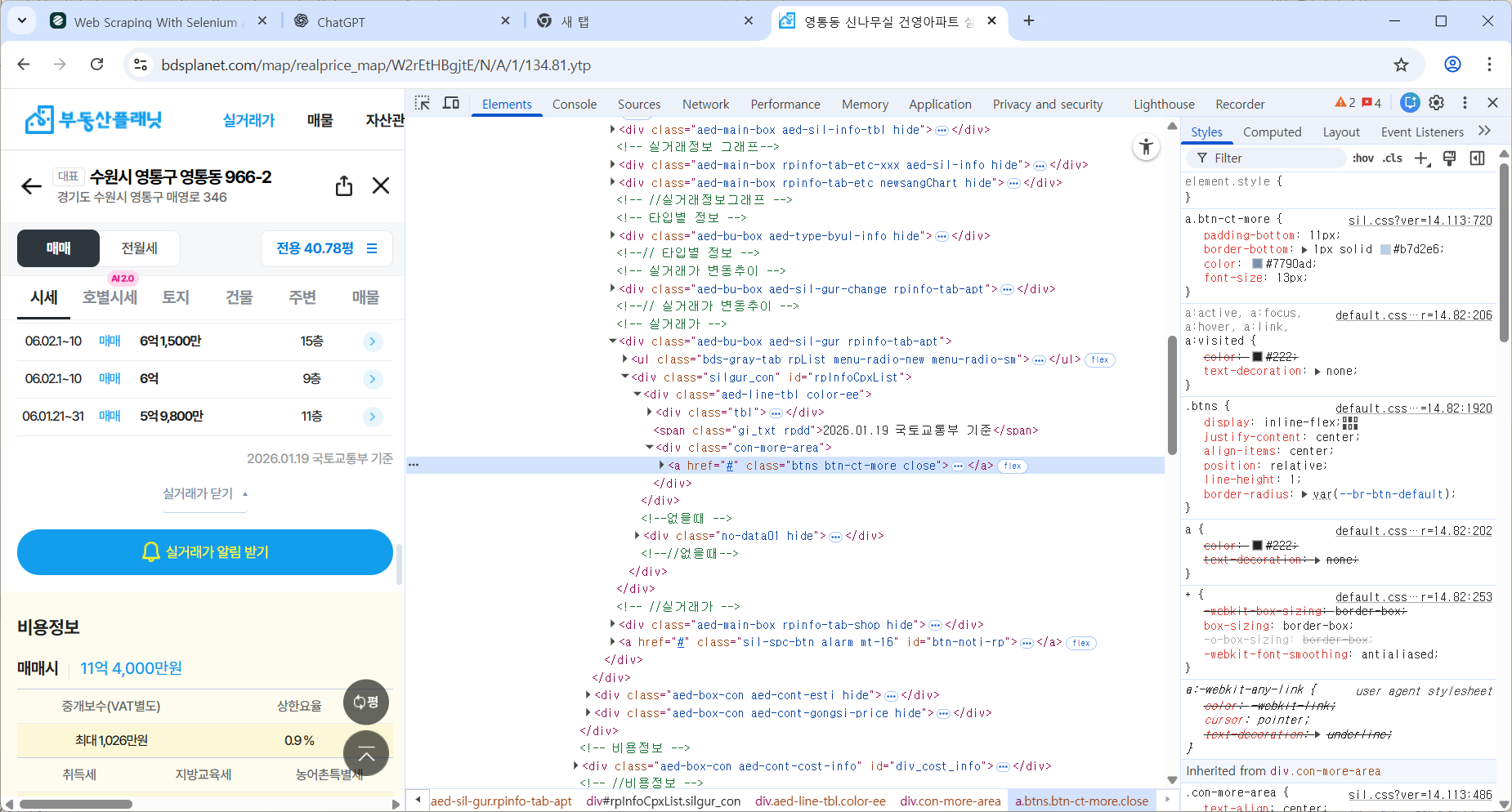Open the sil.css?ver=14.113:720 source link
Image resolution: width=1512 pixels, height=812 pixels.
(x=1420, y=220)
